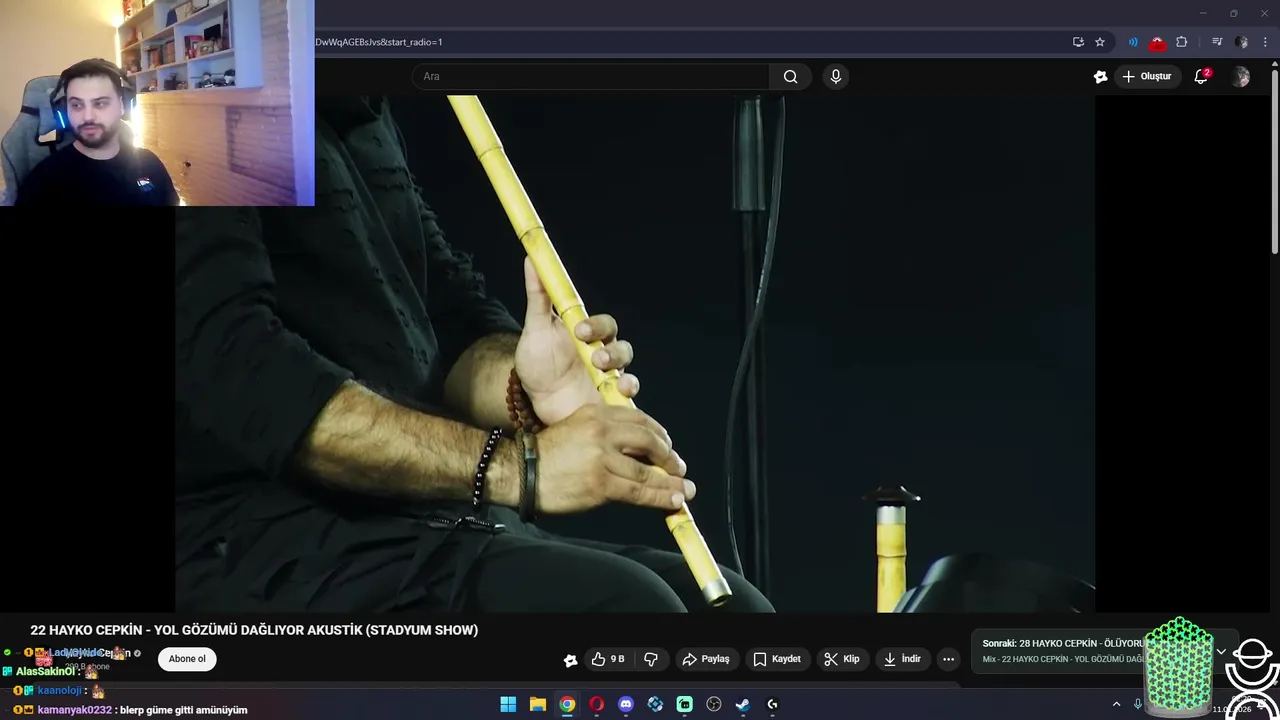Like the video with thumbs up
This screenshot has width=1280, height=720.
pos(607,659)
